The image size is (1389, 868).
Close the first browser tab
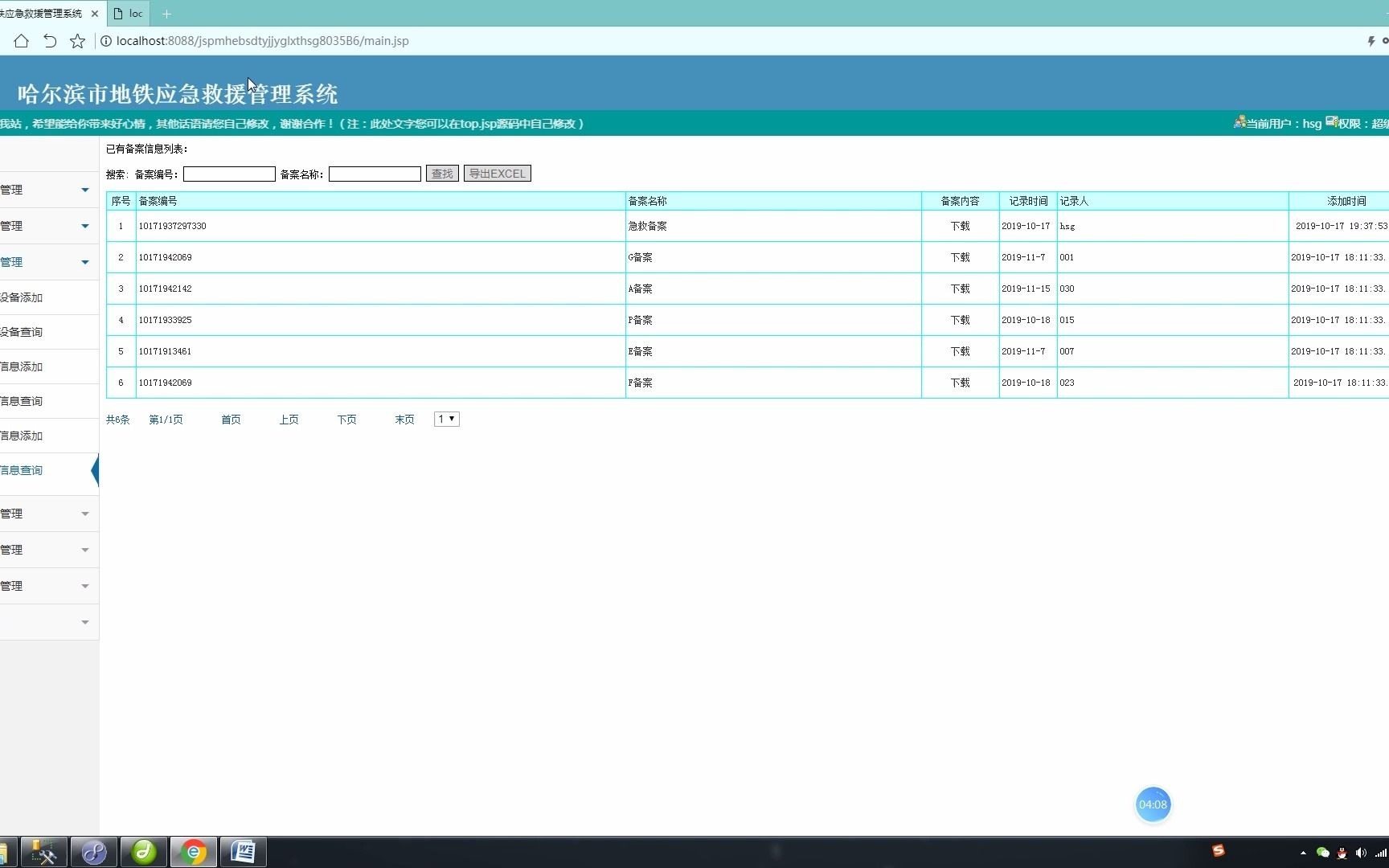(x=94, y=14)
